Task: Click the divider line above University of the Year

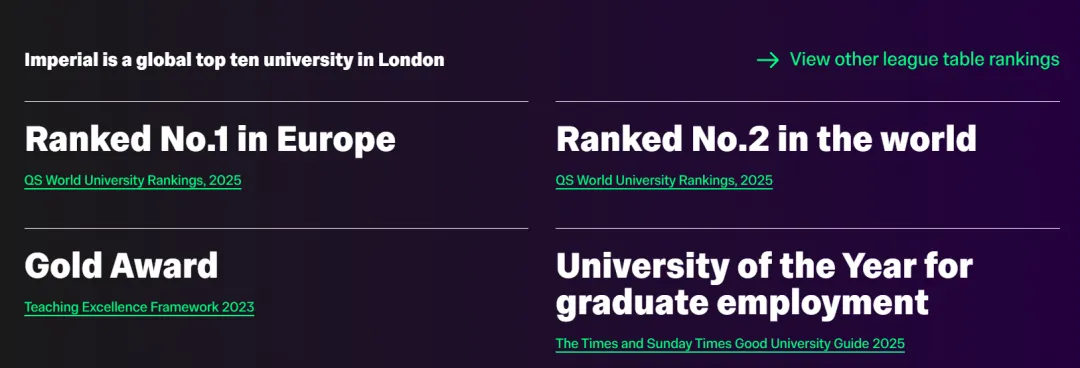Action: coord(807,228)
